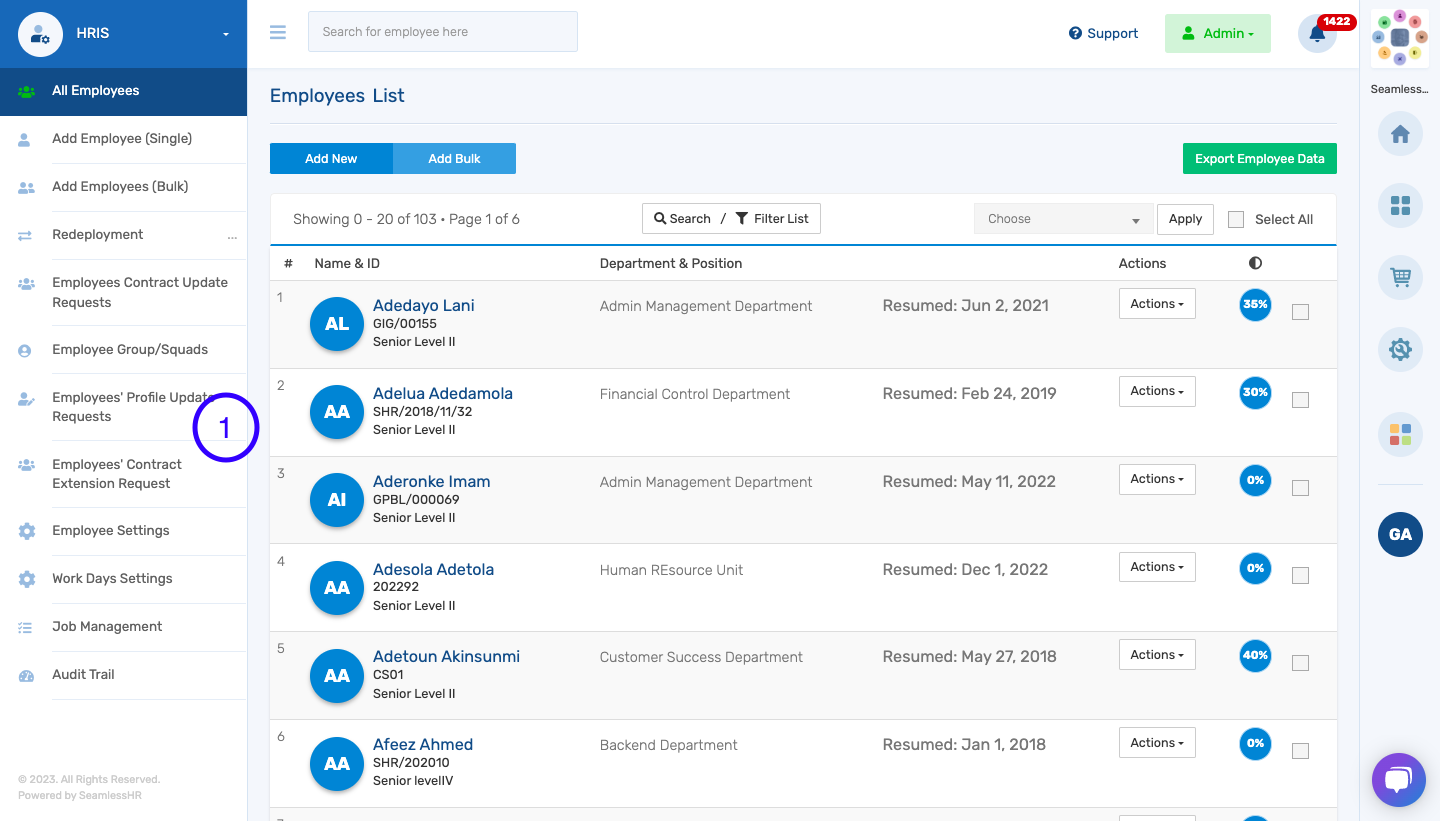Select the Redeployment sidebar icon
Image resolution: width=1440 pixels, height=821 pixels.
pos(26,234)
